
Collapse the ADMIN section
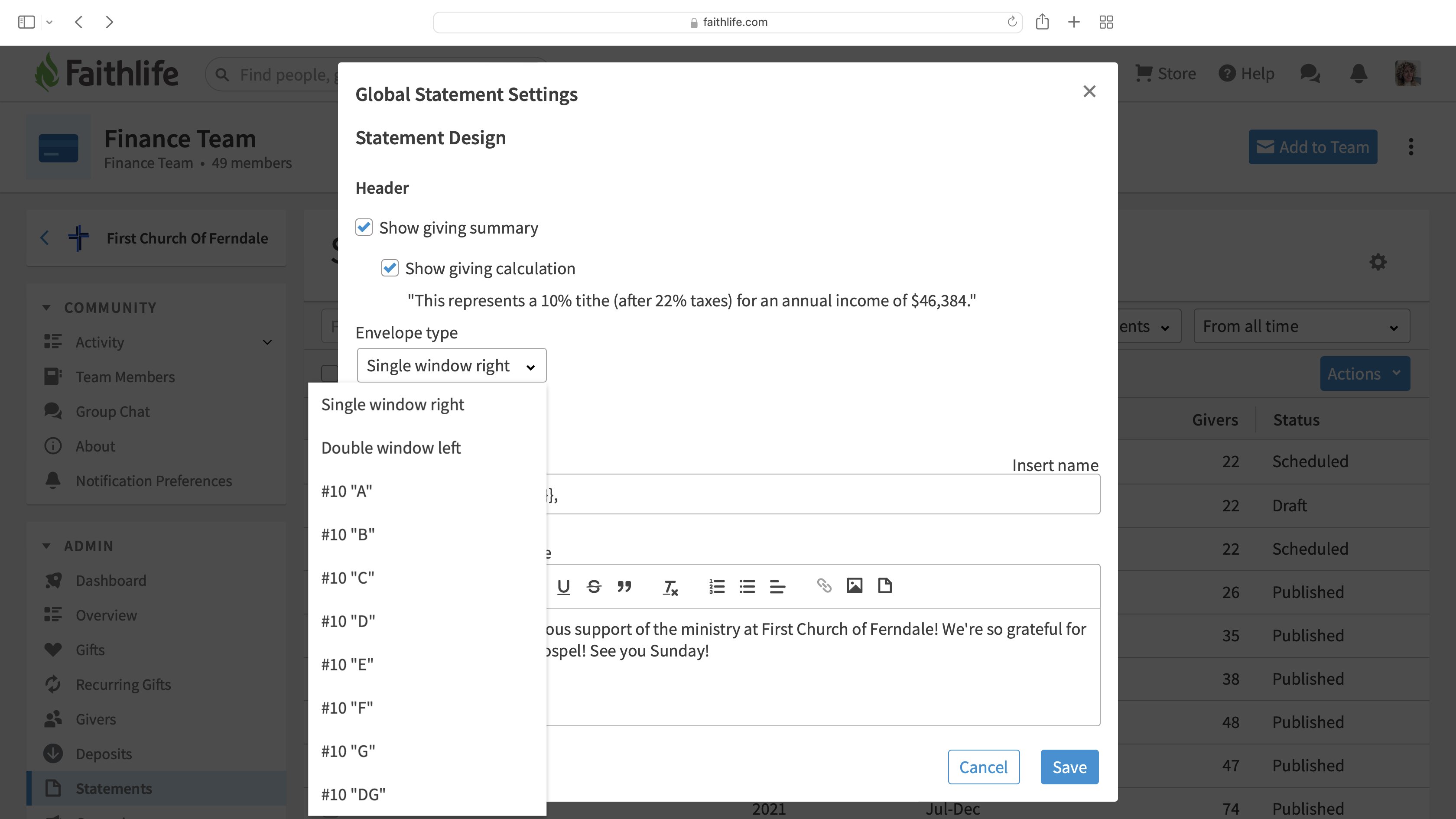point(46,546)
